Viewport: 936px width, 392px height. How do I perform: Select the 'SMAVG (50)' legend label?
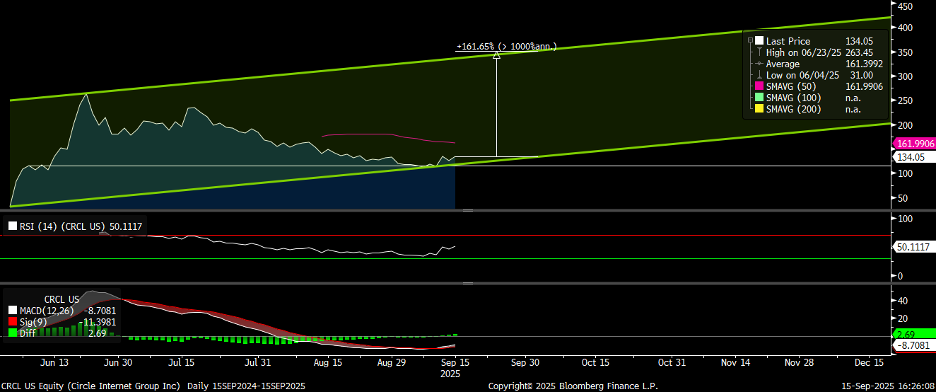click(792, 87)
